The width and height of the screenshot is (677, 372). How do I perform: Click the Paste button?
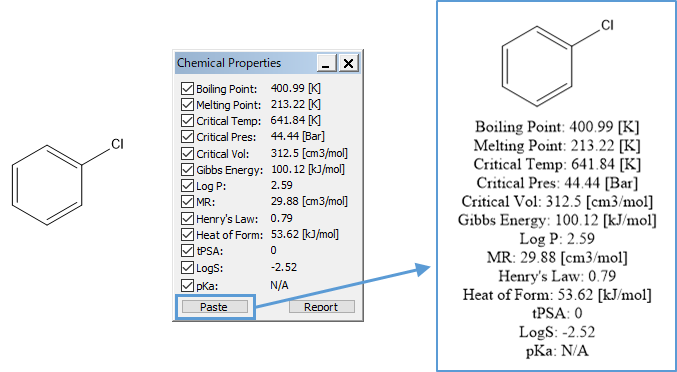(x=215, y=307)
